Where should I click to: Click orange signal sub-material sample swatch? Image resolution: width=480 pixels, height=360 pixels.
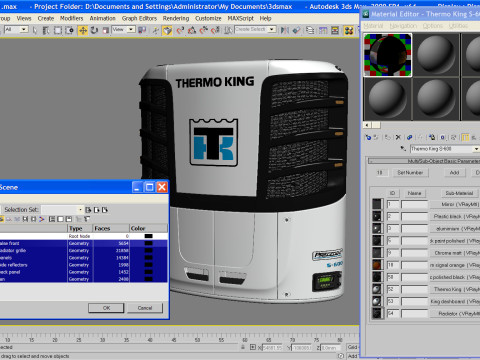coord(377,265)
